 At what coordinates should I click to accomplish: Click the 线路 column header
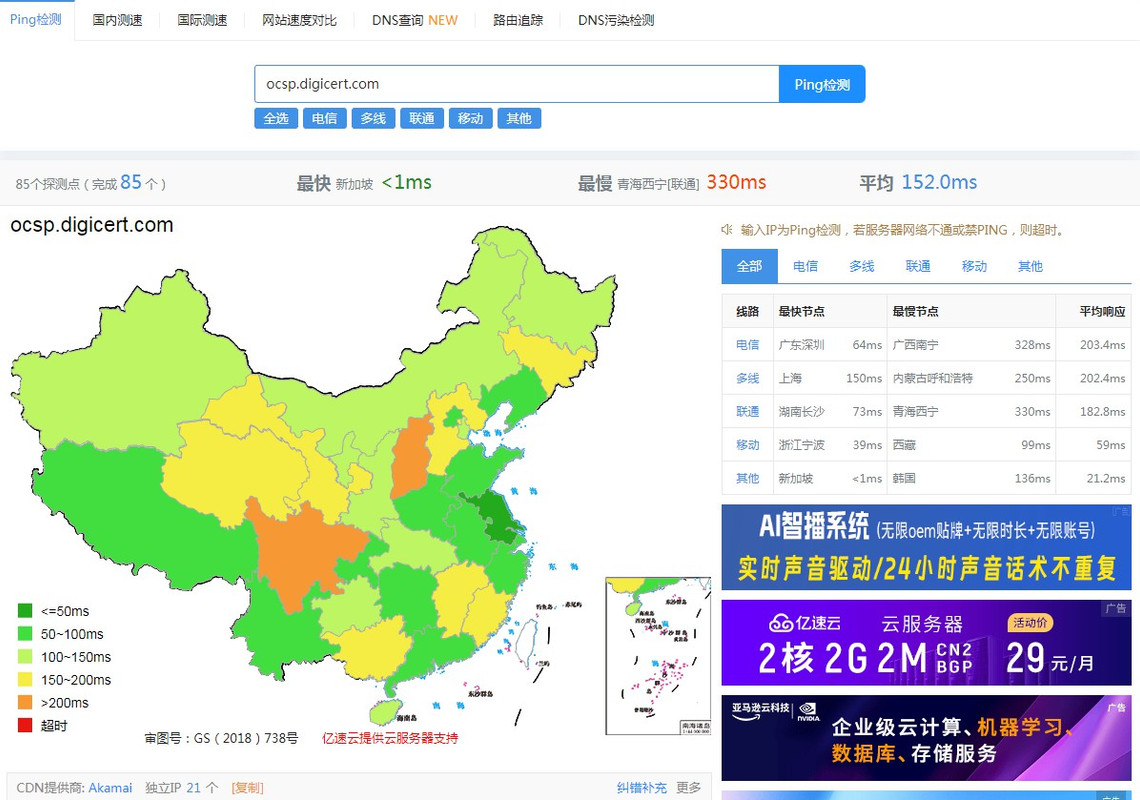pyautogui.click(x=747, y=311)
